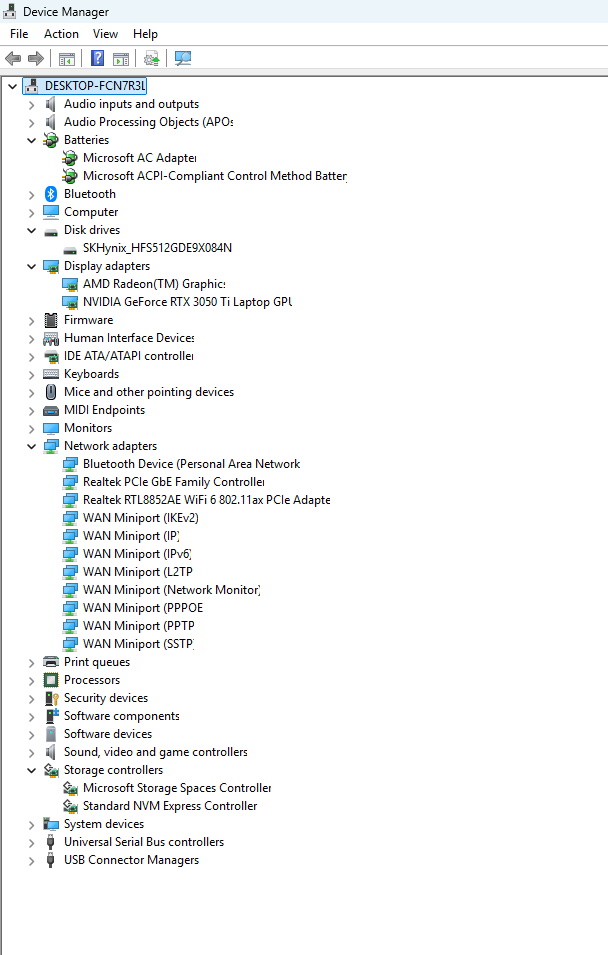Click the IDE ATA/ATAPI controllers icon
Viewport: 608px width, 955px height.
[51, 356]
